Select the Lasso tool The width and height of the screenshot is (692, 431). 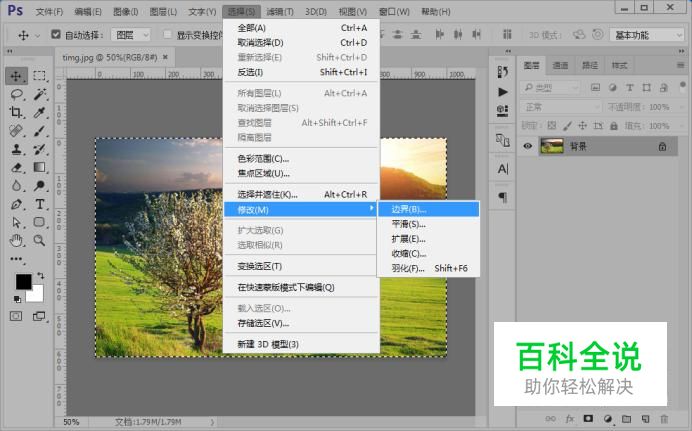16,94
